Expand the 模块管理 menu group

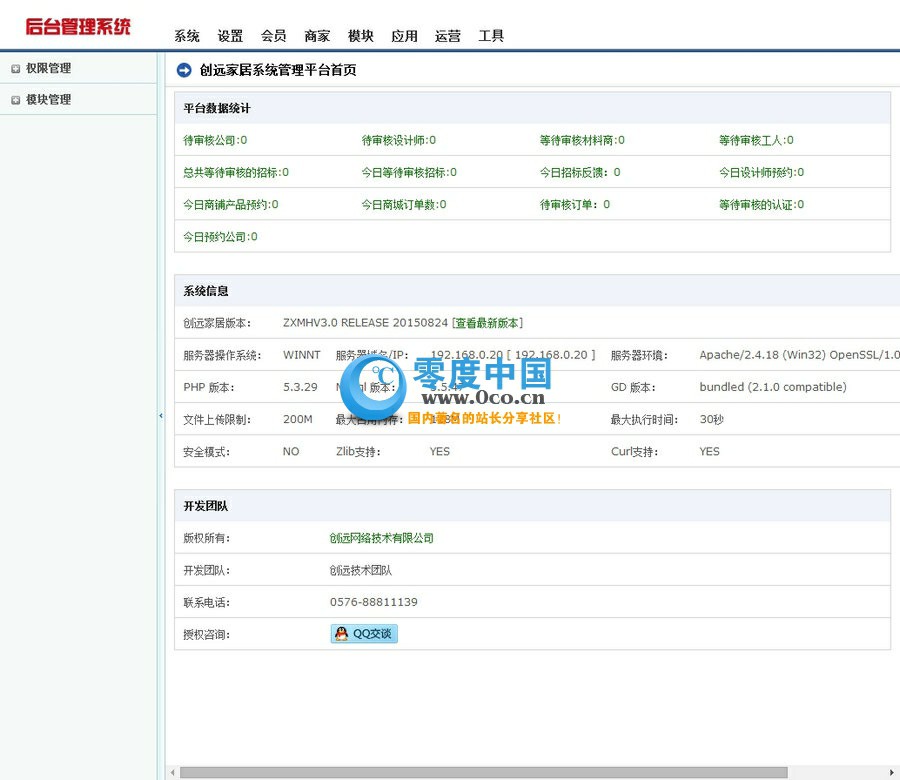click(48, 99)
